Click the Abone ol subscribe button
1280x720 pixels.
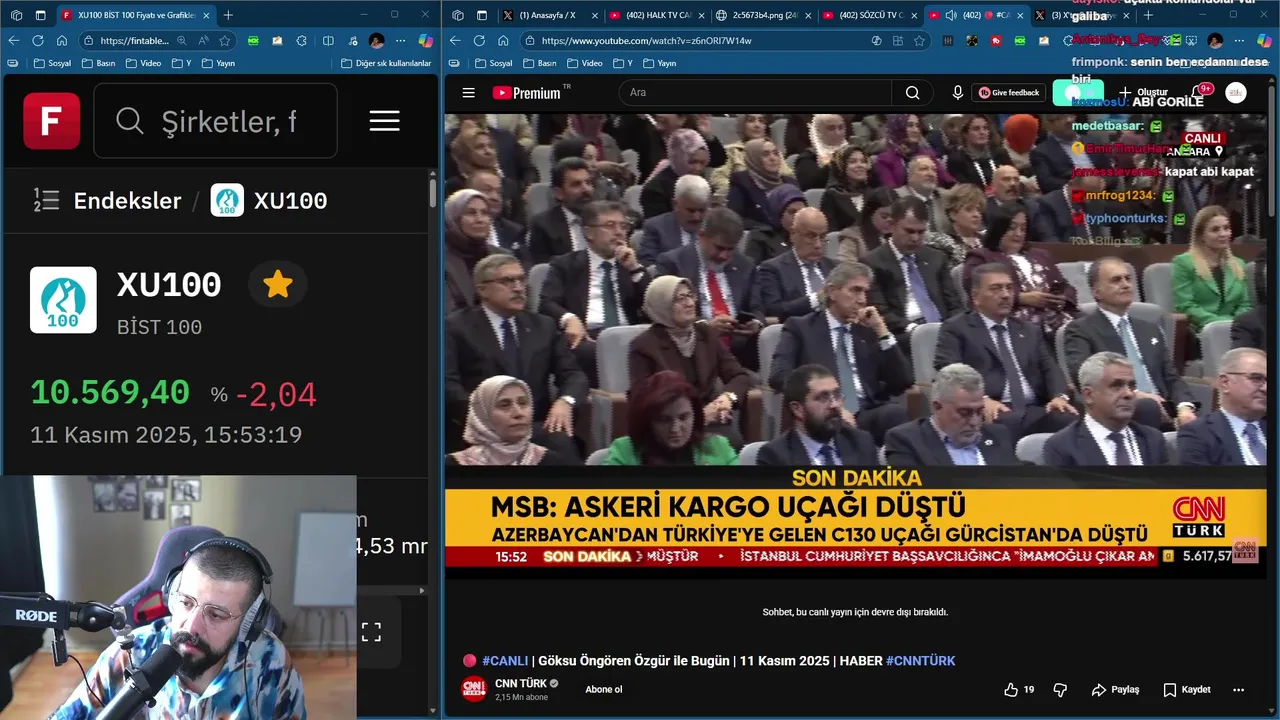[x=604, y=689]
